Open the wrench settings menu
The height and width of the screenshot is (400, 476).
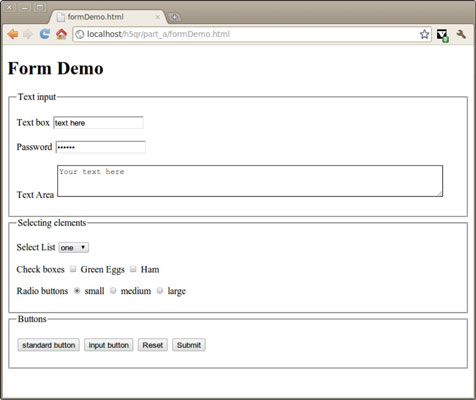coord(461,34)
